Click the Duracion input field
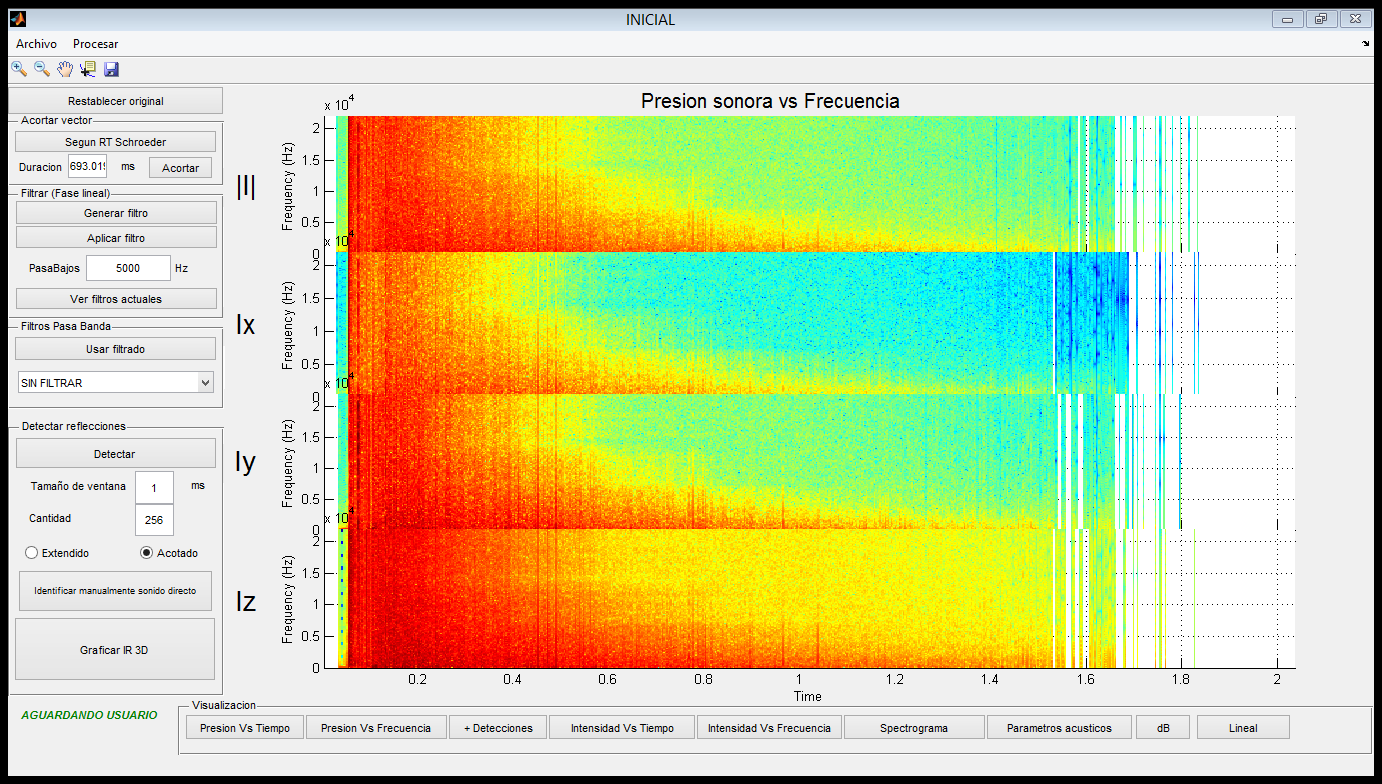 pyautogui.click(x=87, y=167)
